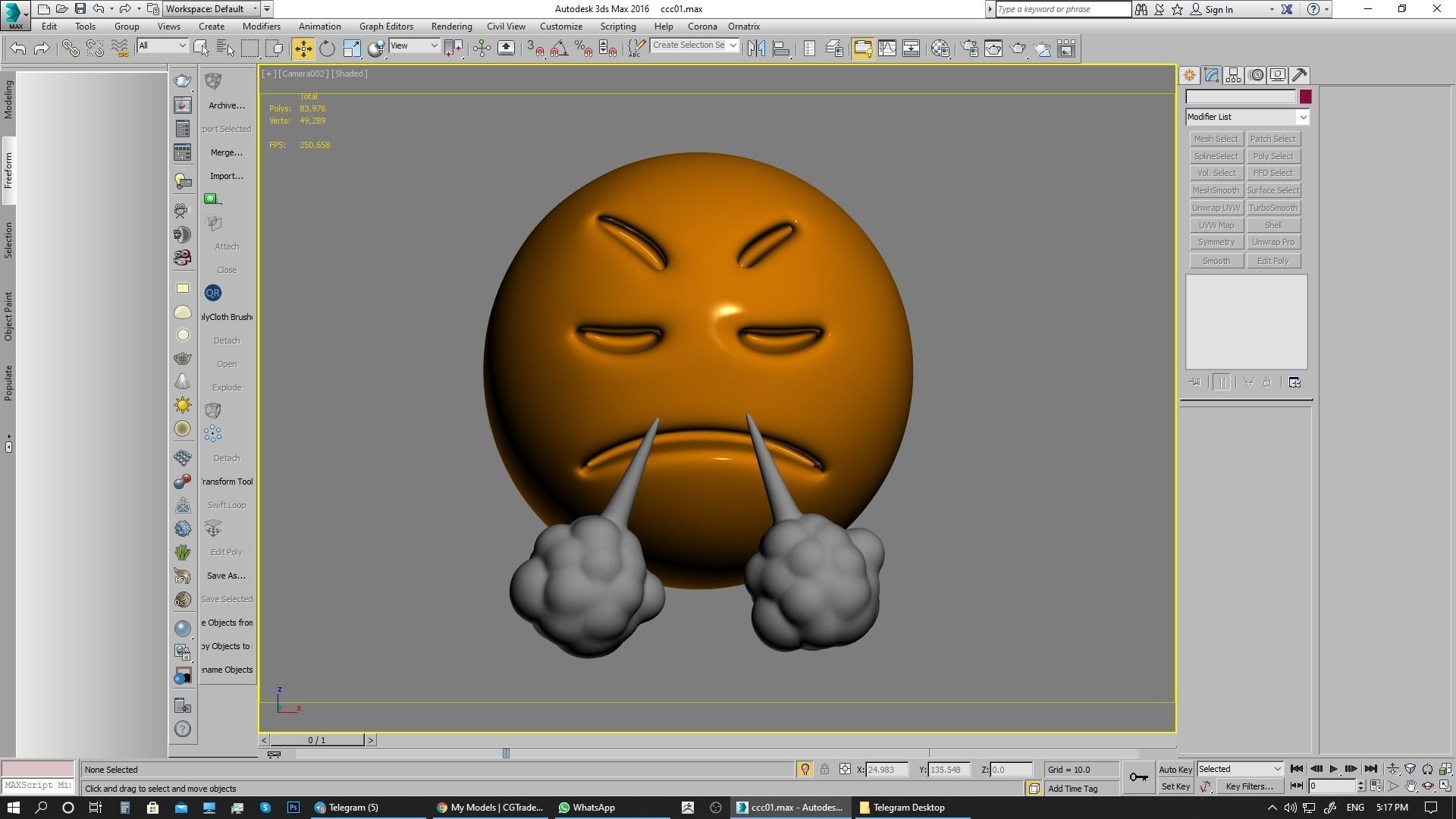Toggle the Window/Crossing selection mode

coord(275,49)
